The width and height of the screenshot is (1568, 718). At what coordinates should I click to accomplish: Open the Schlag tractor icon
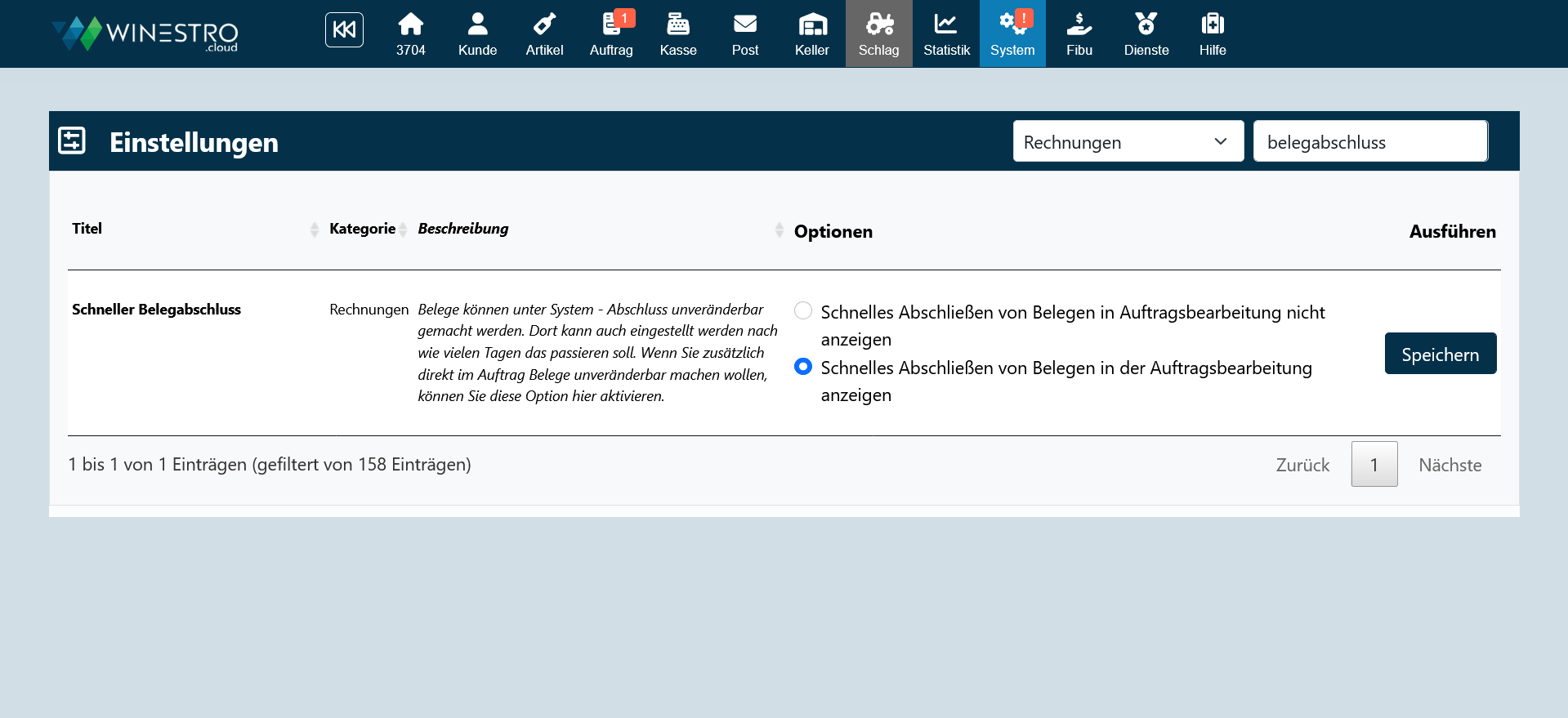[878, 33]
